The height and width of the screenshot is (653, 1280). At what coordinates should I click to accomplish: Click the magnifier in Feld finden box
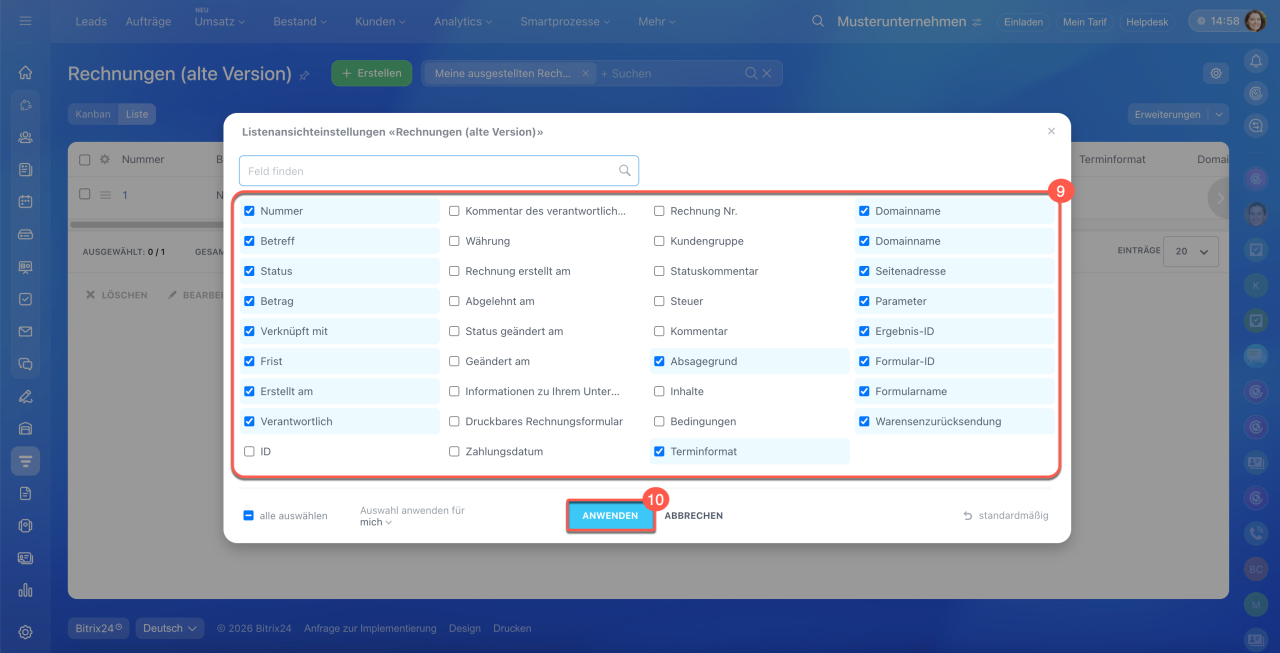point(625,171)
